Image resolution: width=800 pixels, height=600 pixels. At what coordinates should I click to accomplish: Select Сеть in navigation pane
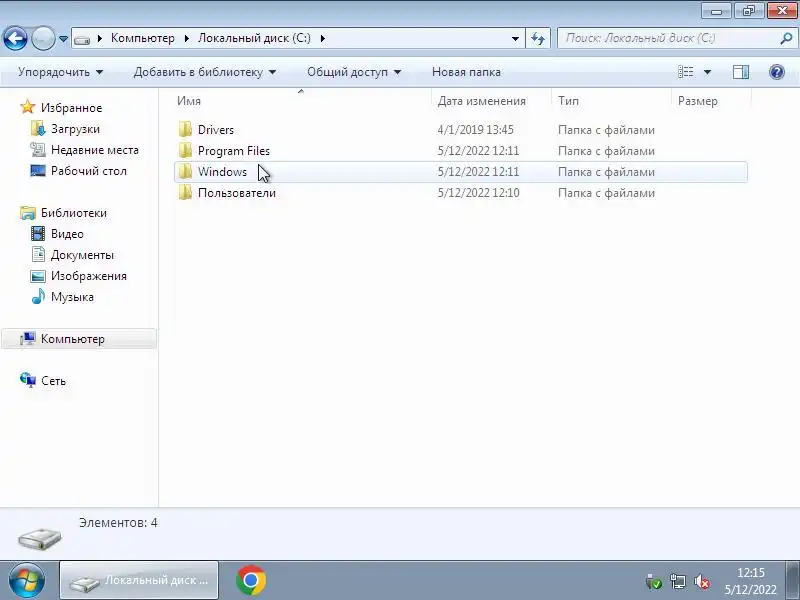(x=53, y=381)
